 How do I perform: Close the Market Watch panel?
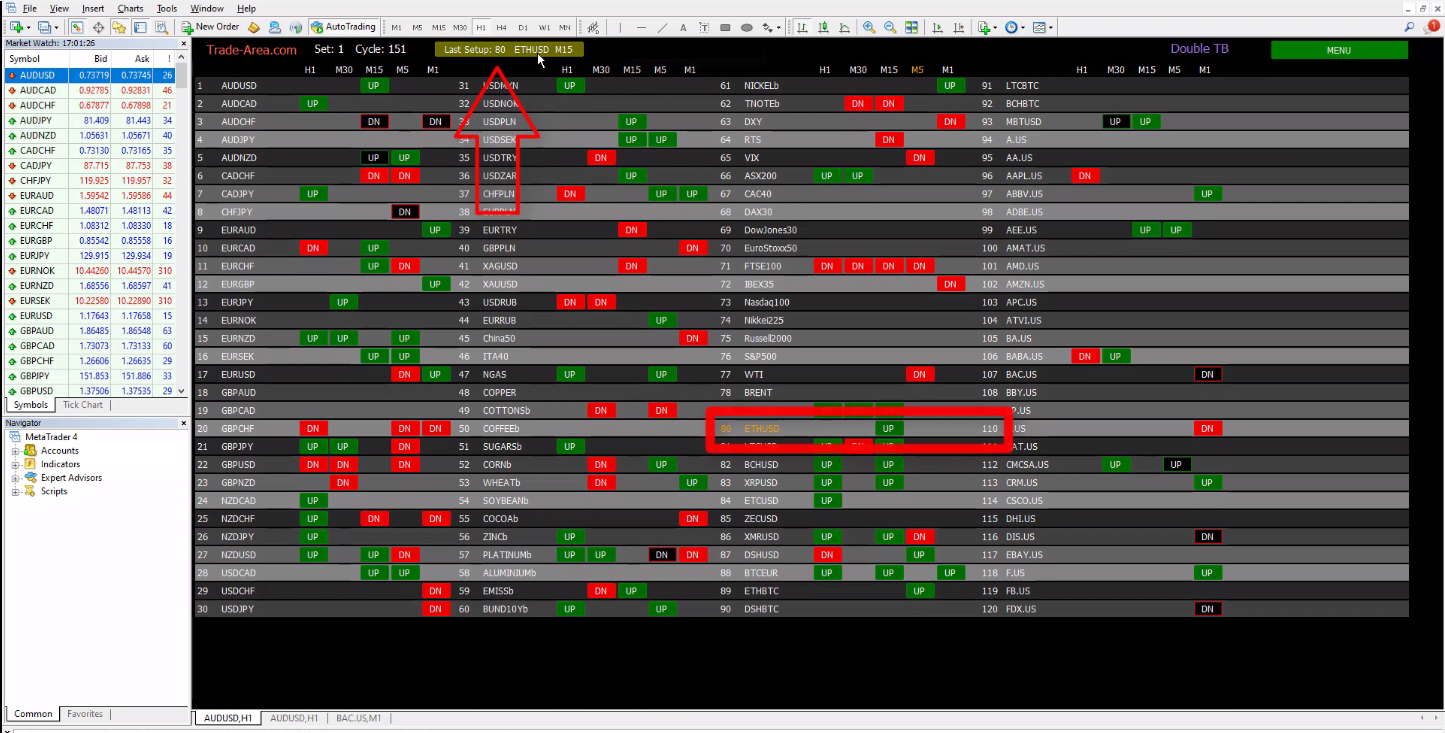point(183,43)
